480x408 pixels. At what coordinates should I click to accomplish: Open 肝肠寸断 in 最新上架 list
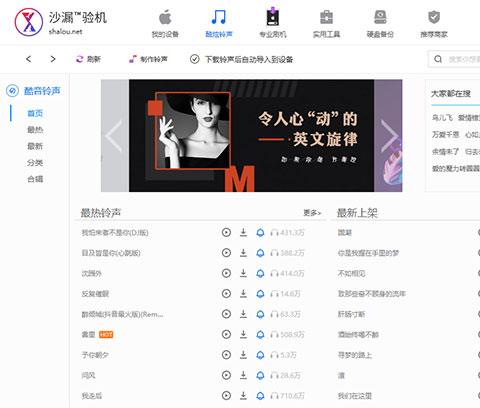351,314
